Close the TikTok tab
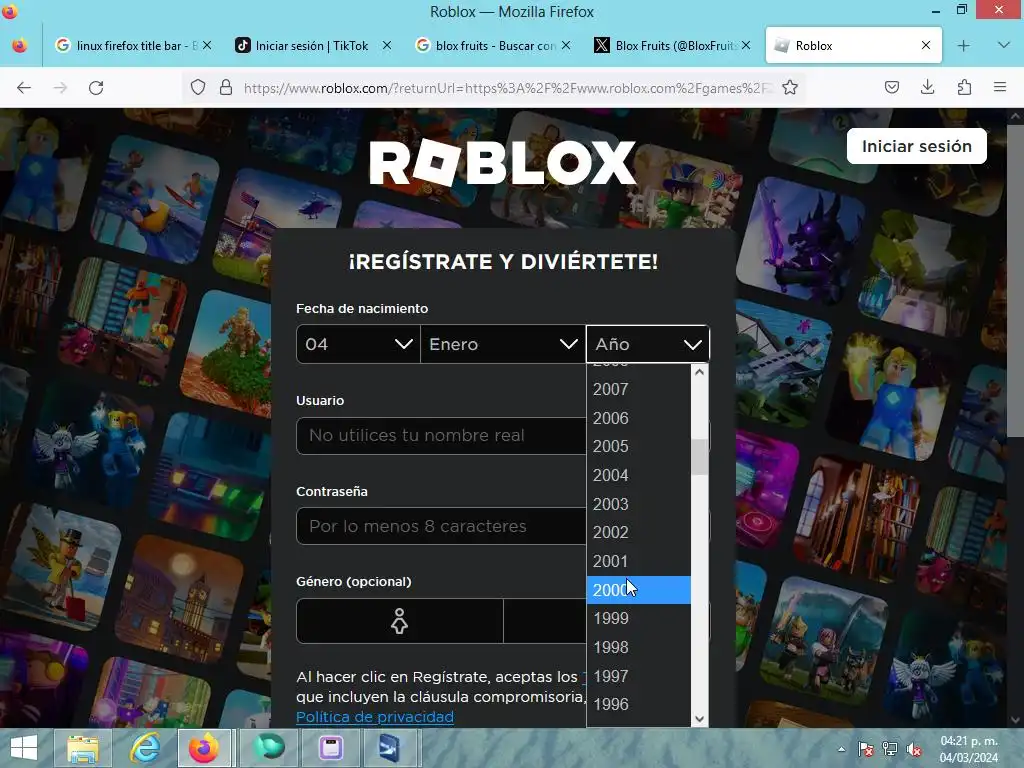Viewport: 1024px width, 768px height. [387, 46]
